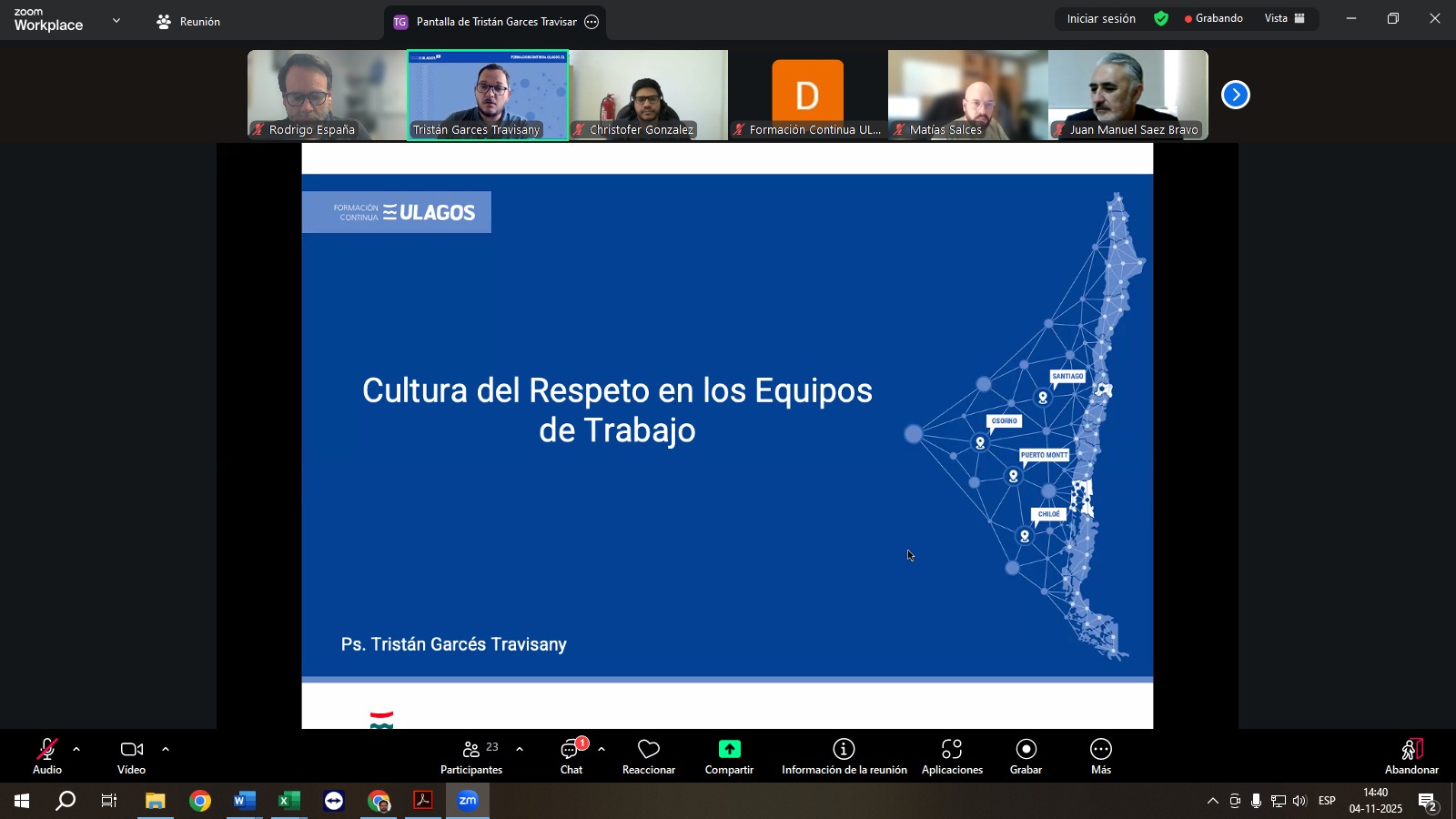Toggle recording with Grabar button
Screen dimensions: 1456x819
click(1026, 756)
